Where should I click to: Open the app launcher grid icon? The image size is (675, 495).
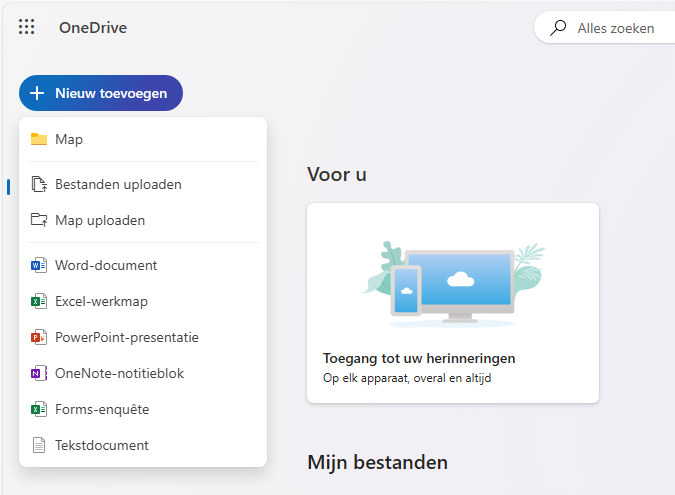tap(27, 27)
